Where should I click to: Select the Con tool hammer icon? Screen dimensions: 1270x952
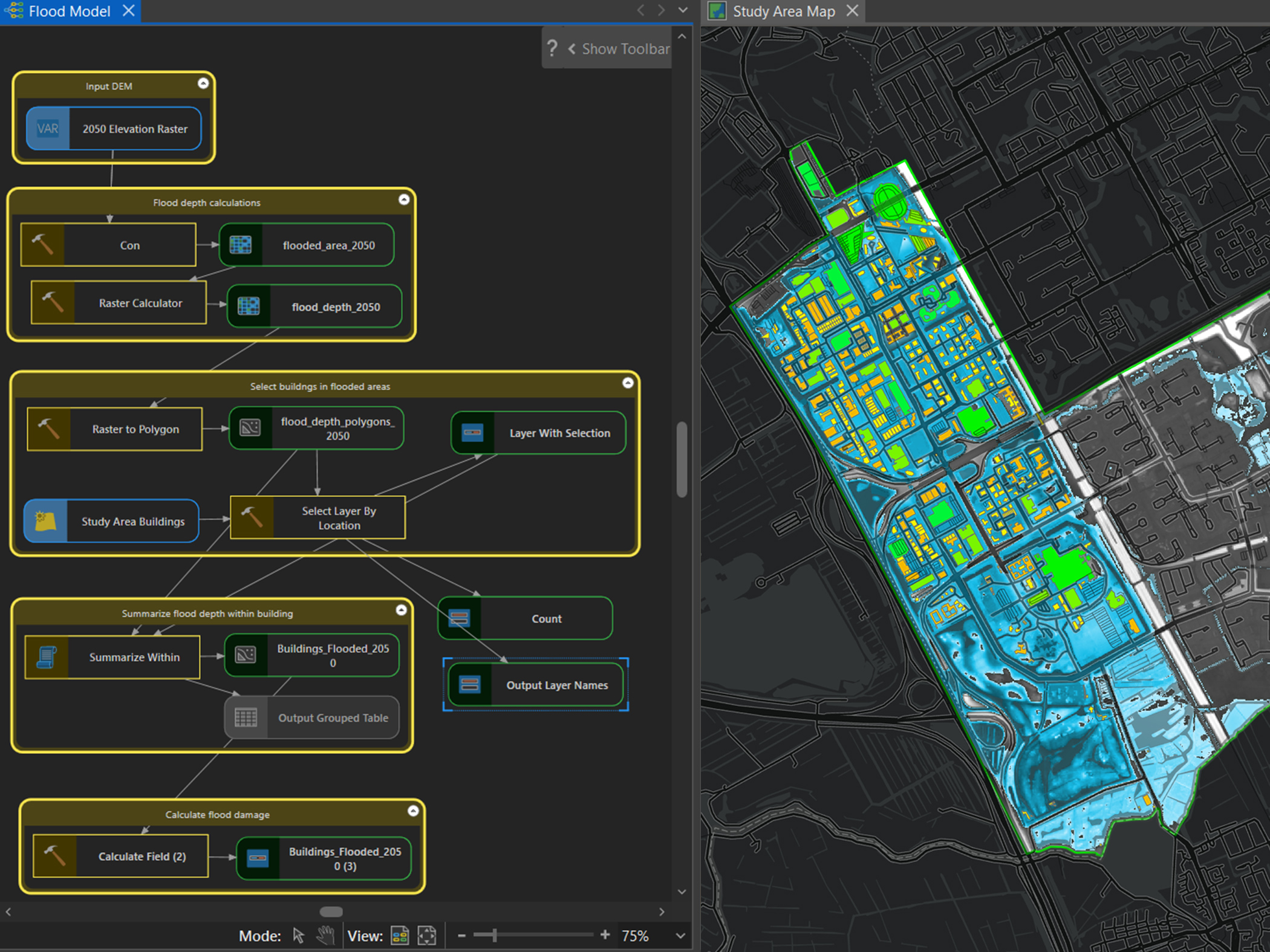42,245
